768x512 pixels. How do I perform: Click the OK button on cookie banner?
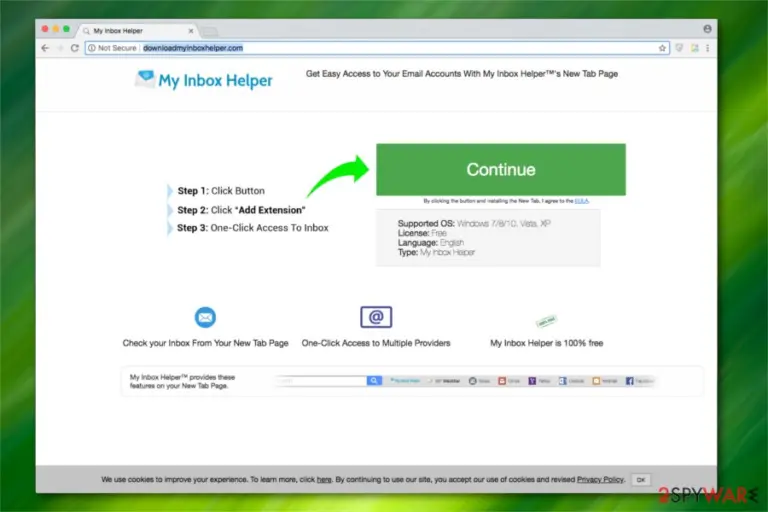pos(641,480)
